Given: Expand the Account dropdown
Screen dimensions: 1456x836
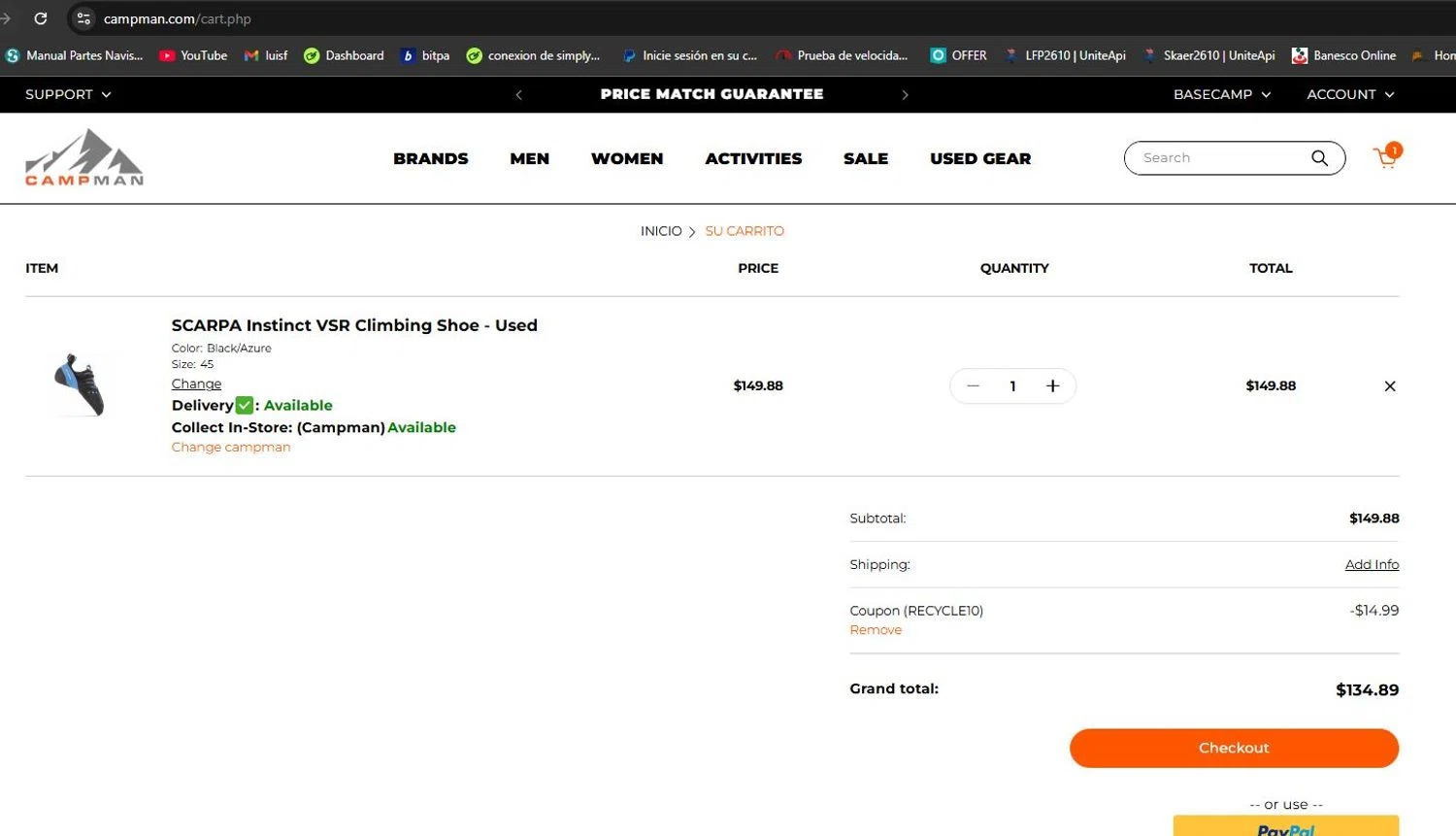Looking at the screenshot, I should (1350, 94).
